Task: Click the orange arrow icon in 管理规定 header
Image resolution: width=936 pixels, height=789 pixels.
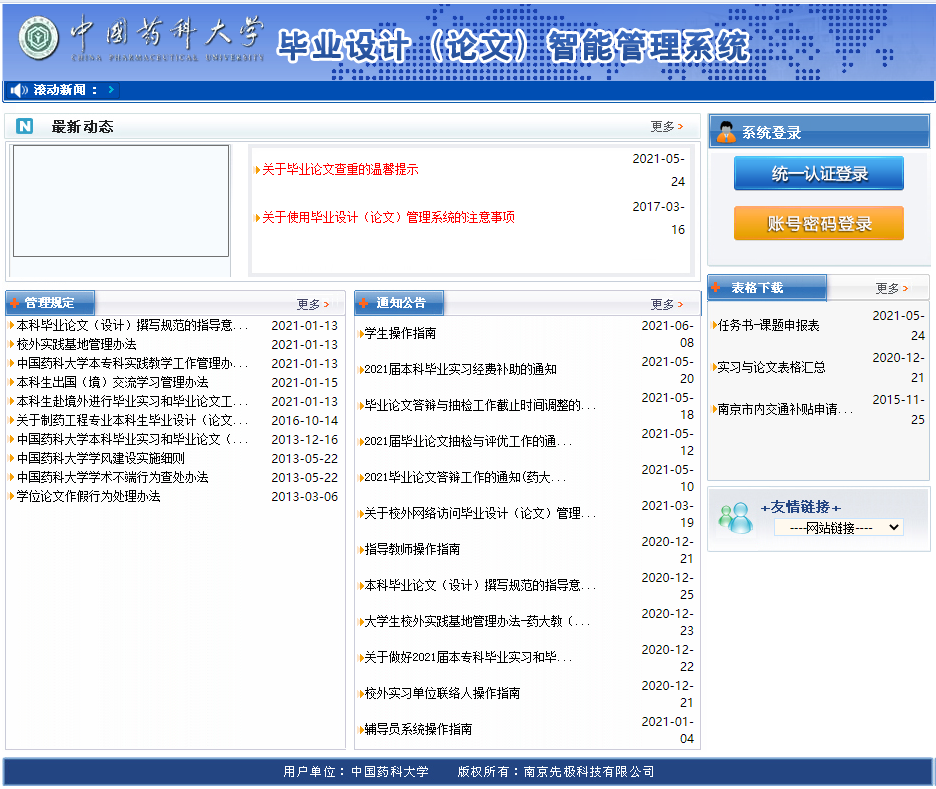Action: [15, 303]
